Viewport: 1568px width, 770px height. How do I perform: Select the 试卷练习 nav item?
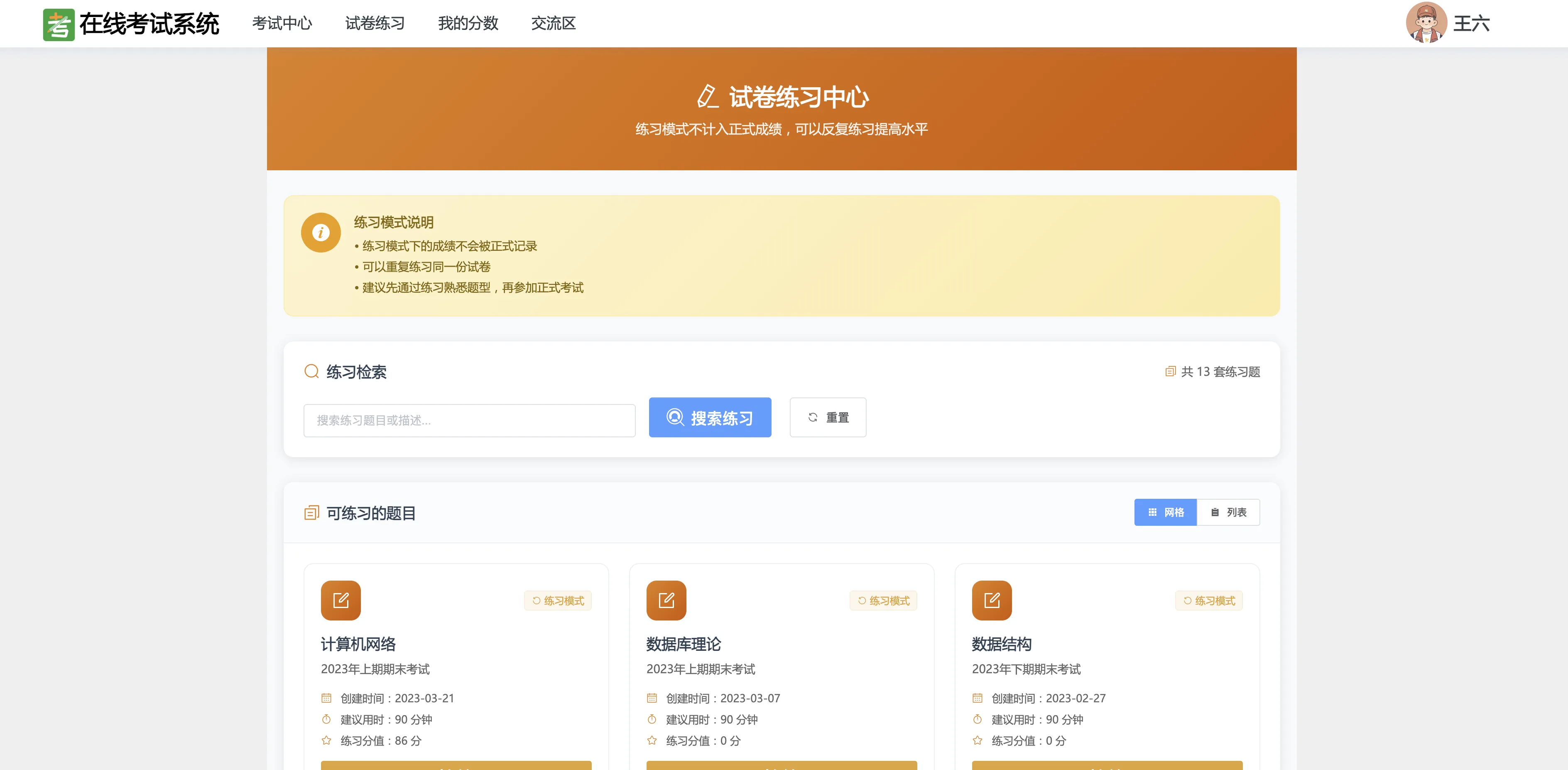click(x=375, y=24)
